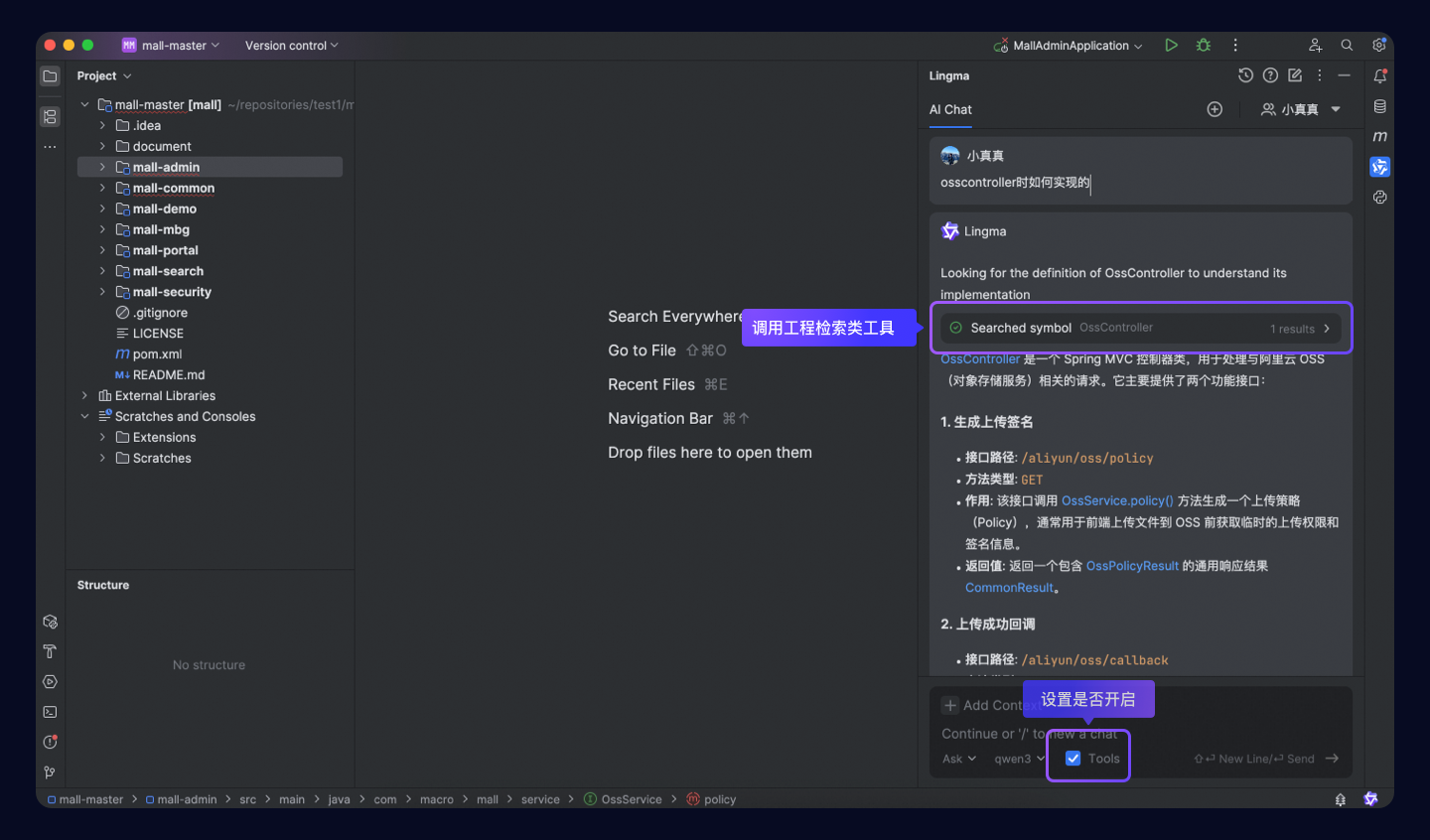Screen dimensions: 1430x840
Task: Collapse the Scratches and Consoles node arrow
Action: pyautogui.click(x=84, y=416)
